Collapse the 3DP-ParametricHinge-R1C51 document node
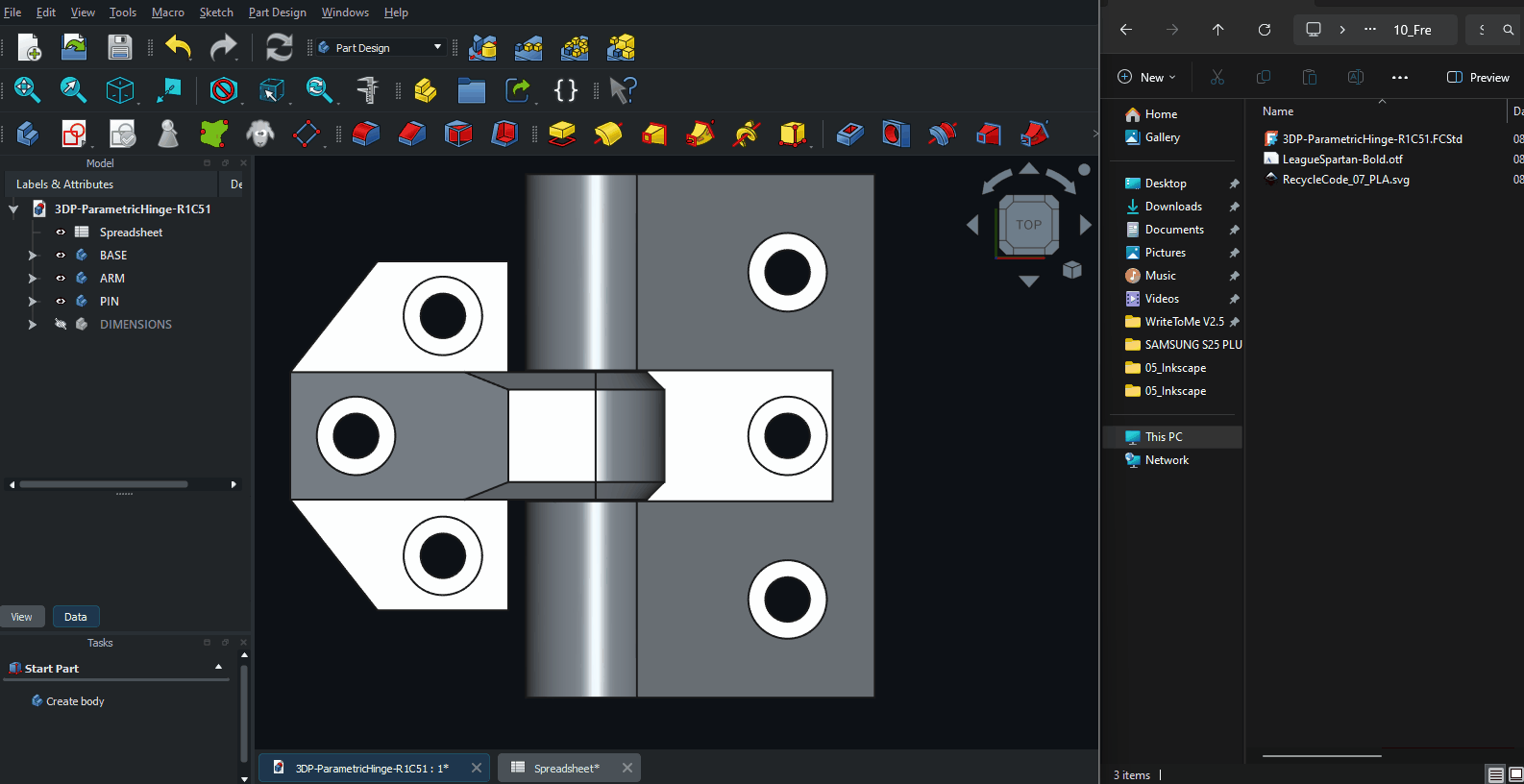Viewport: 1524px width, 784px height. 13,209
